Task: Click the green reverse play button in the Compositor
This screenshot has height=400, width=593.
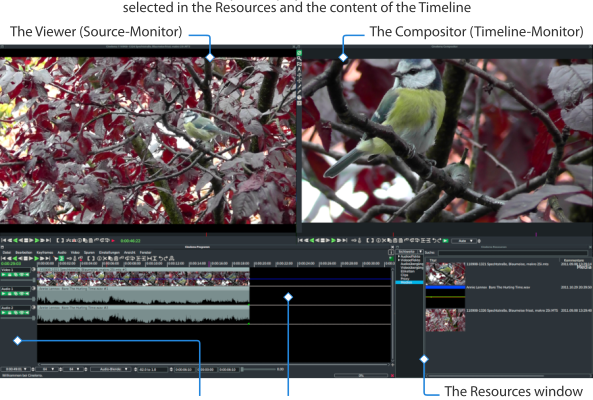Action: pos(312,240)
